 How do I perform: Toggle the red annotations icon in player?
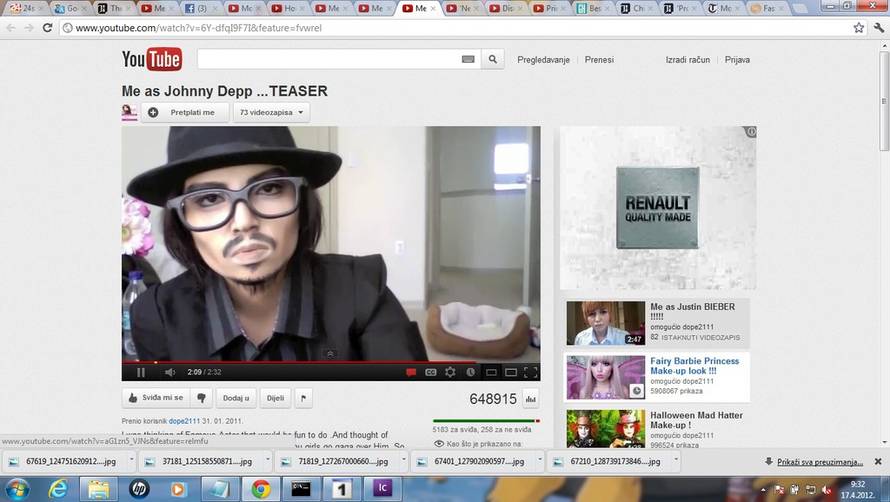tap(411, 372)
